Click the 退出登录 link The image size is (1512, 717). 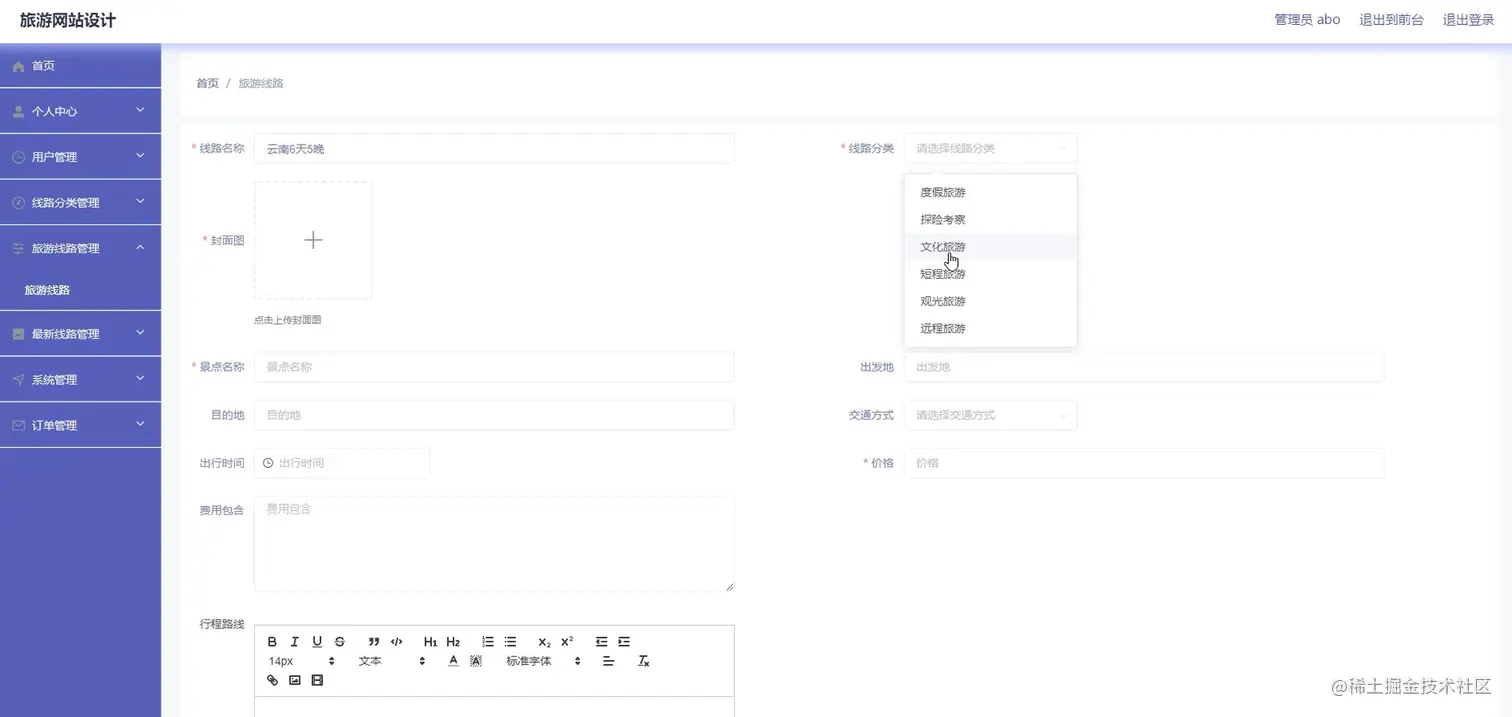pyautogui.click(x=1467, y=18)
